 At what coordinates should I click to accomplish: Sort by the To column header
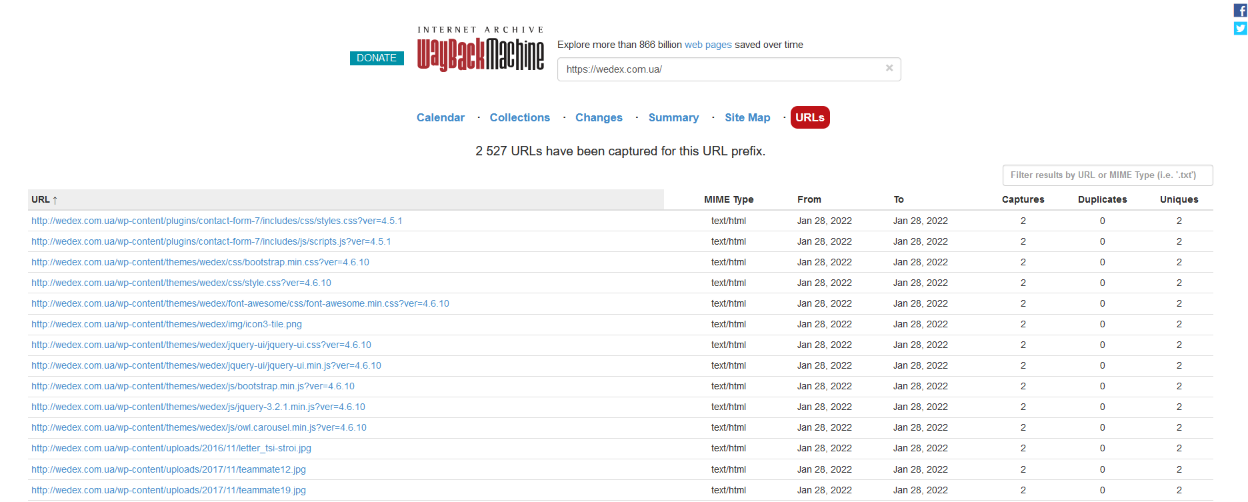(899, 200)
